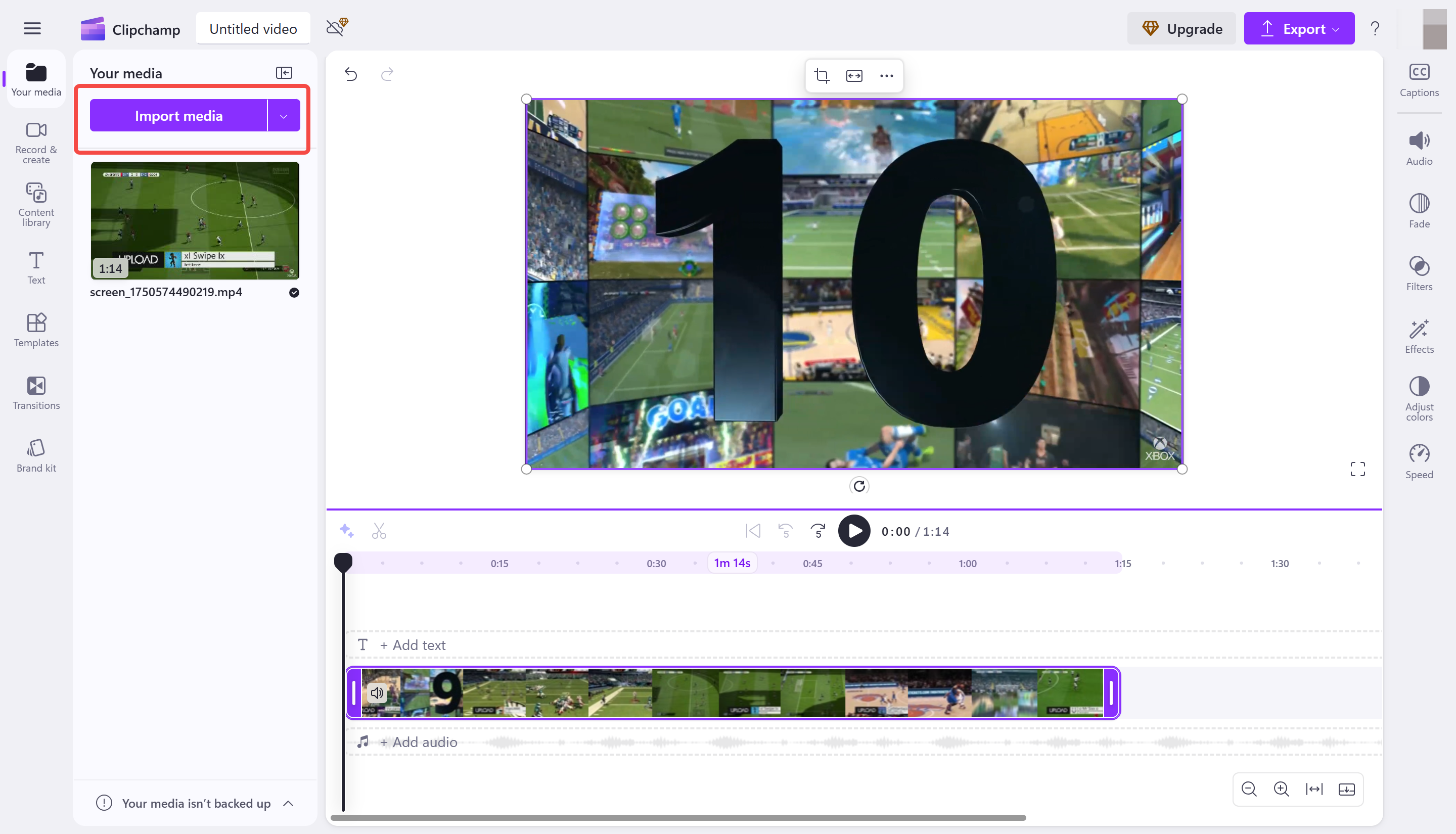The width and height of the screenshot is (1456, 834).
Task: Toggle fullscreen preview mode
Action: tap(1357, 469)
